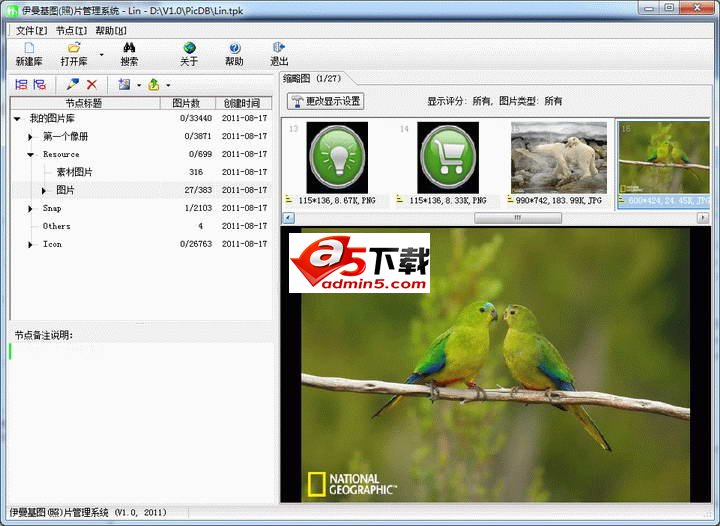The width and height of the screenshot is (720, 526).
Task: Click the 搜索 binoculars icon
Action: [x=129, y=47]
